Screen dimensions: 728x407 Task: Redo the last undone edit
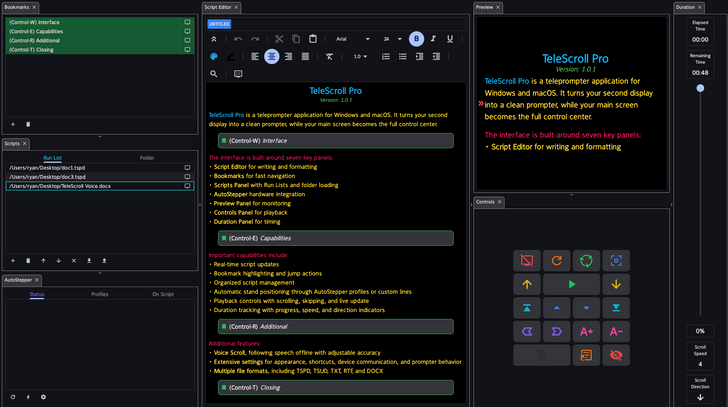[255, 39]
